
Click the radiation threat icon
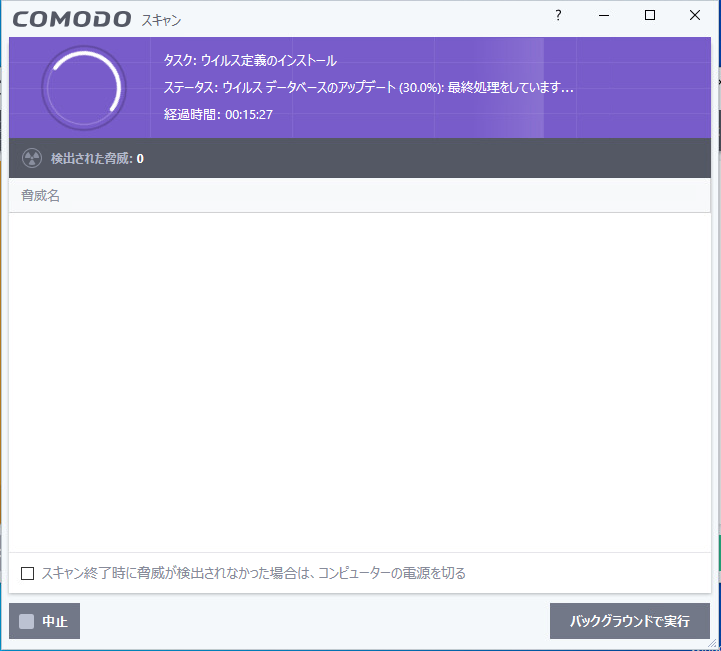[32, 158]
